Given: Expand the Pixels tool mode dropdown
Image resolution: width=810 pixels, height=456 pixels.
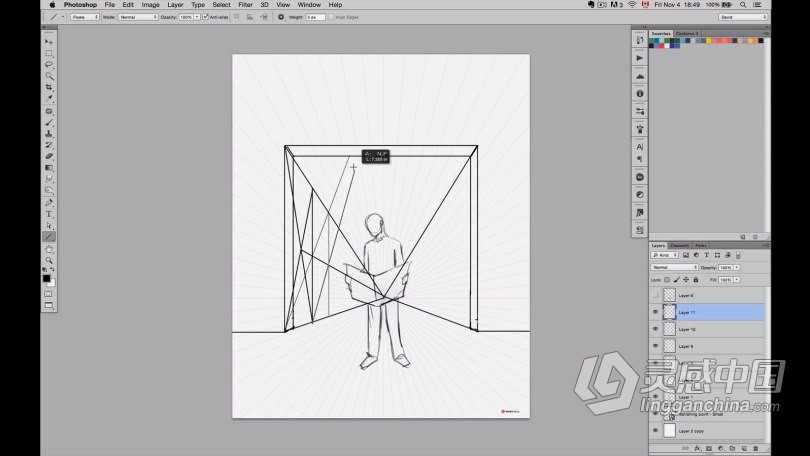Looking at the screenshot, I should [86, 17].
